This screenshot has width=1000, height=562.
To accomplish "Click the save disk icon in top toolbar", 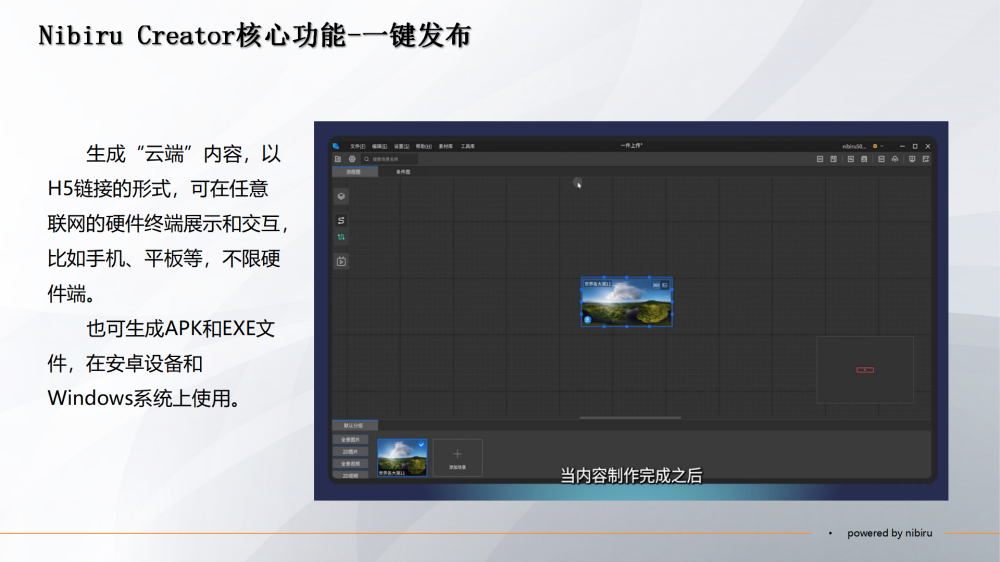I will [834, 159].
